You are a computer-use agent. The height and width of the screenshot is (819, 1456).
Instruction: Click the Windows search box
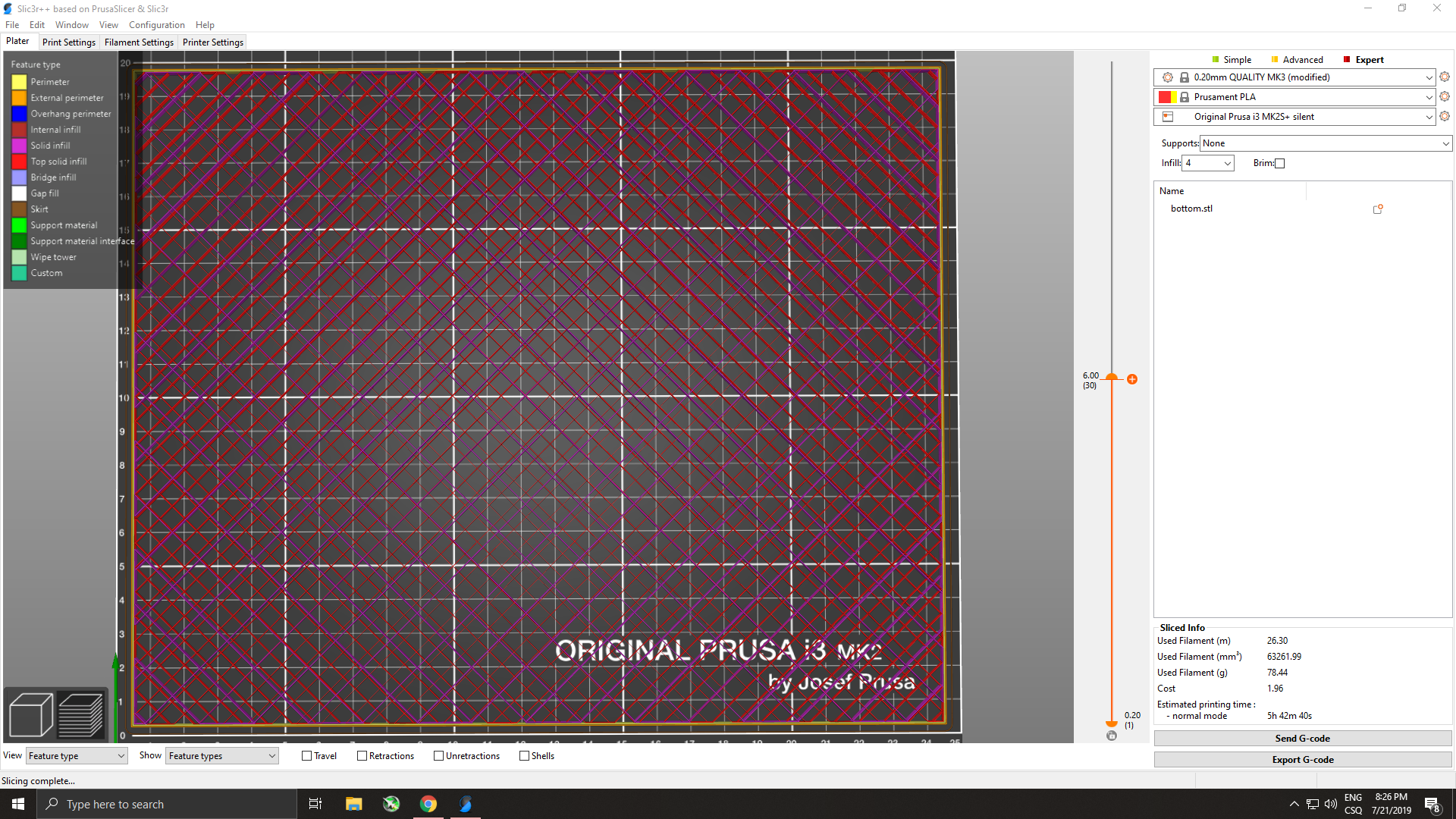click(x=167, y=804)
